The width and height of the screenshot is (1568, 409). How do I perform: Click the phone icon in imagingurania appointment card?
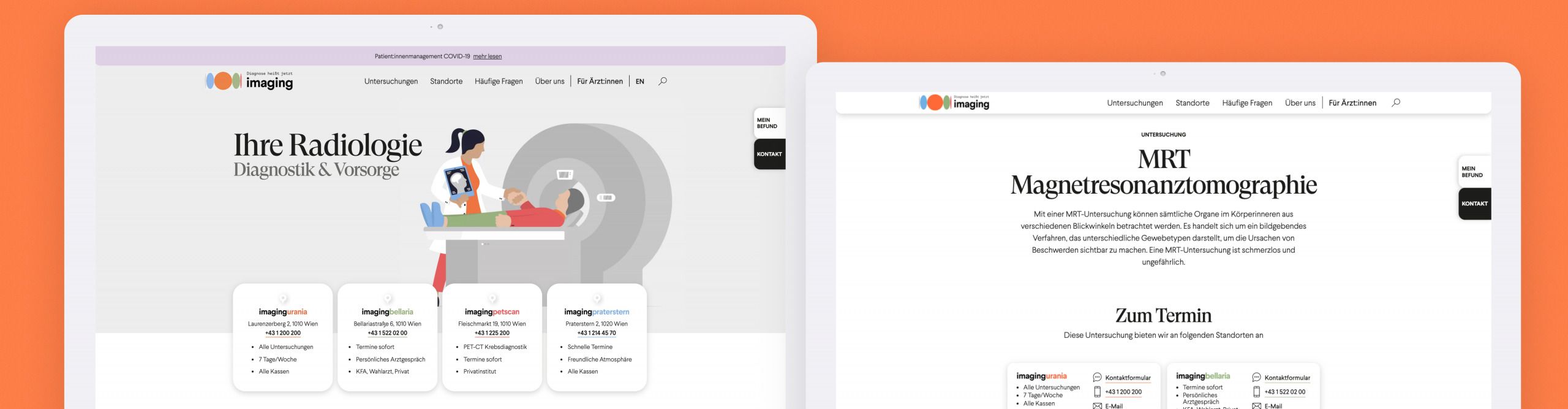tap(1097, 392)
